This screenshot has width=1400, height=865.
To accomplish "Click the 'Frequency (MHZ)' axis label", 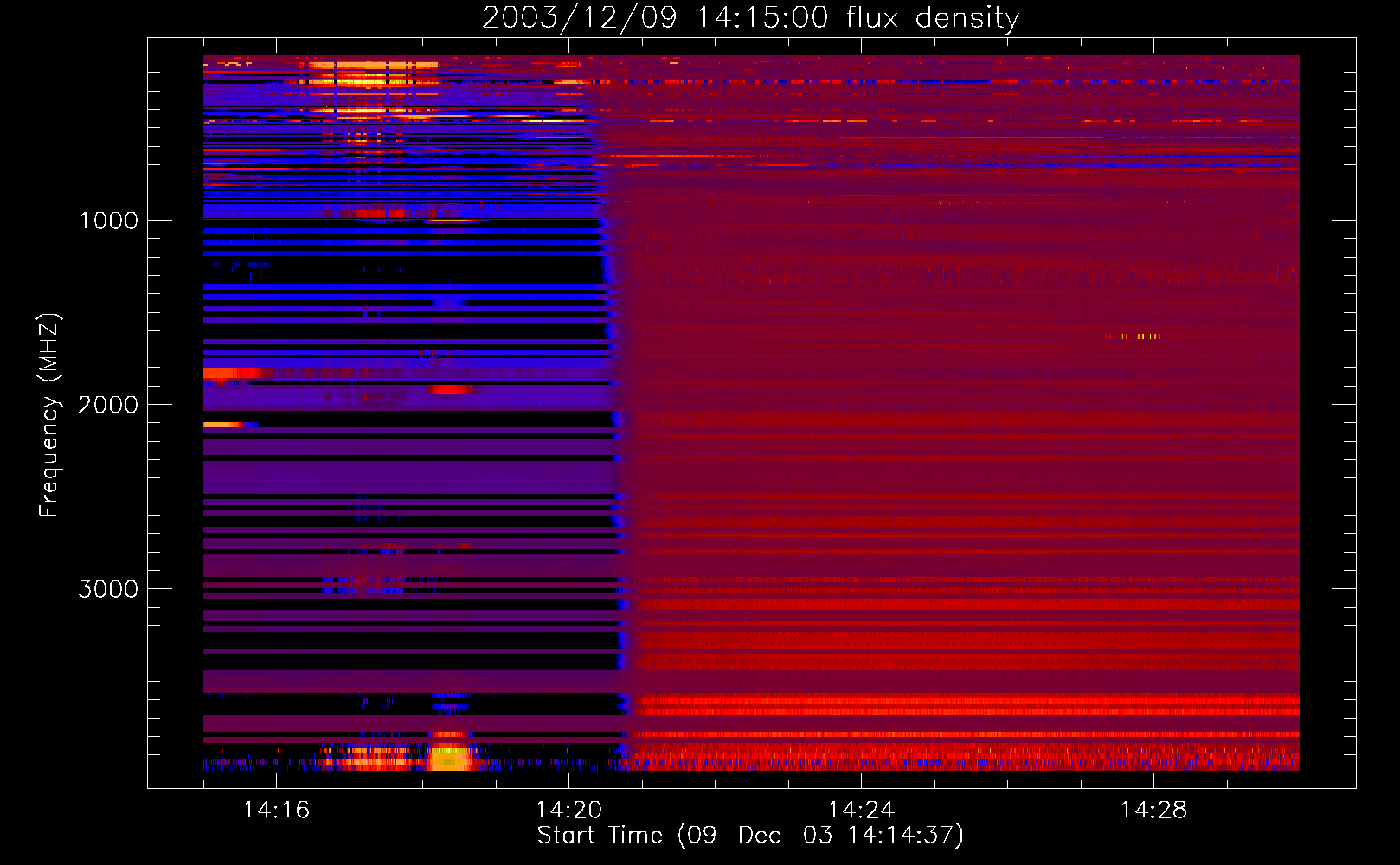I will tap(49, 415).
